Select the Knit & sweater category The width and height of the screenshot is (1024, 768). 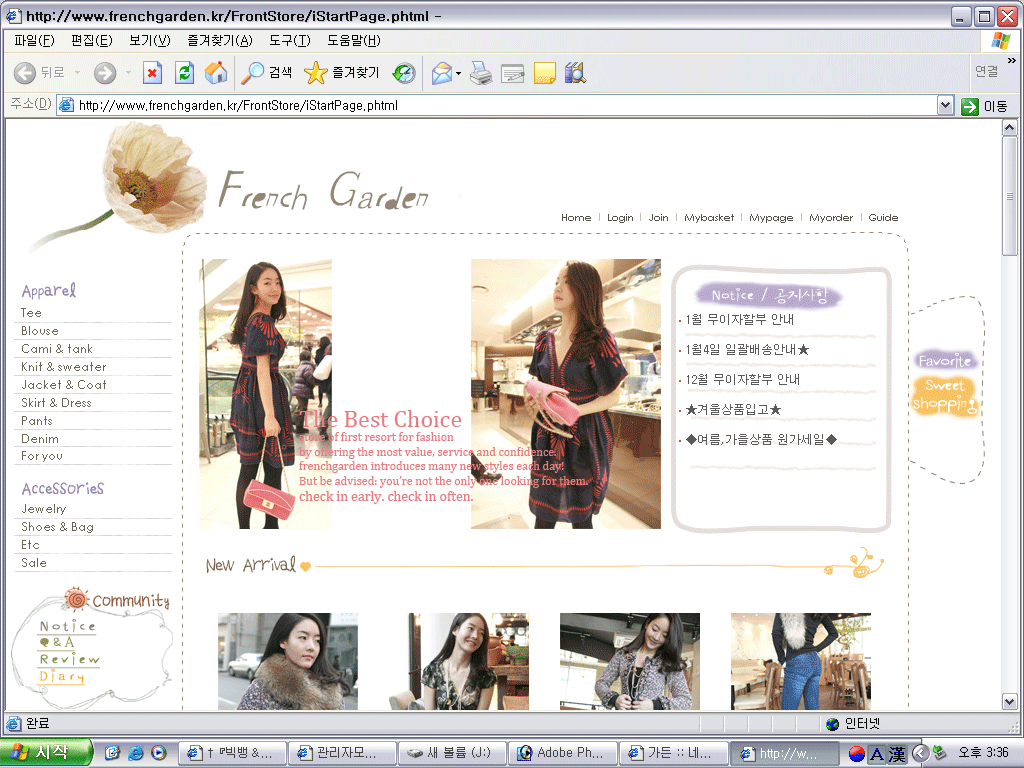pyautogui.click(x=63, y=367)
